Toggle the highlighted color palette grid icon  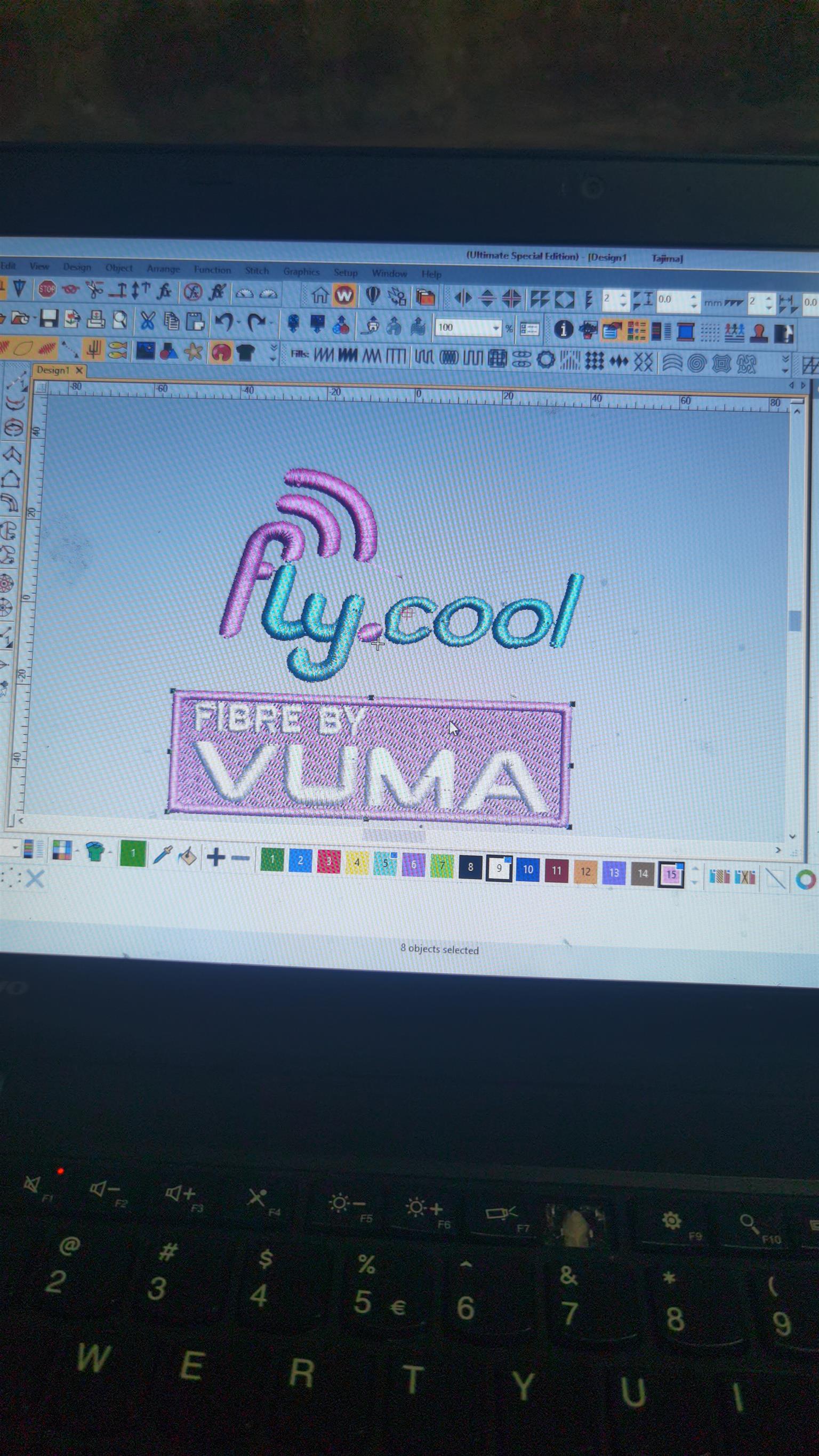(637, 331)
